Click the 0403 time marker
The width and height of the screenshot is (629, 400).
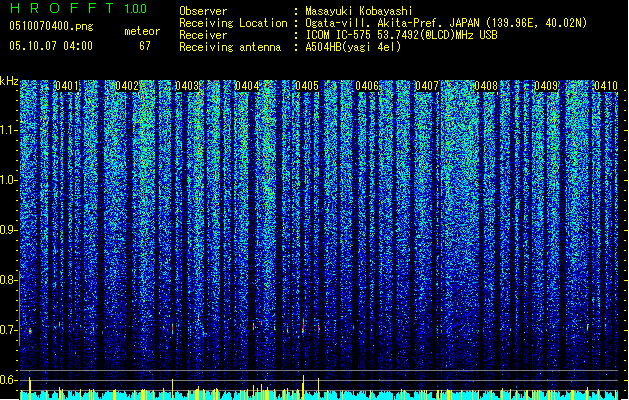pyautogui.click(x=187, y=86)
